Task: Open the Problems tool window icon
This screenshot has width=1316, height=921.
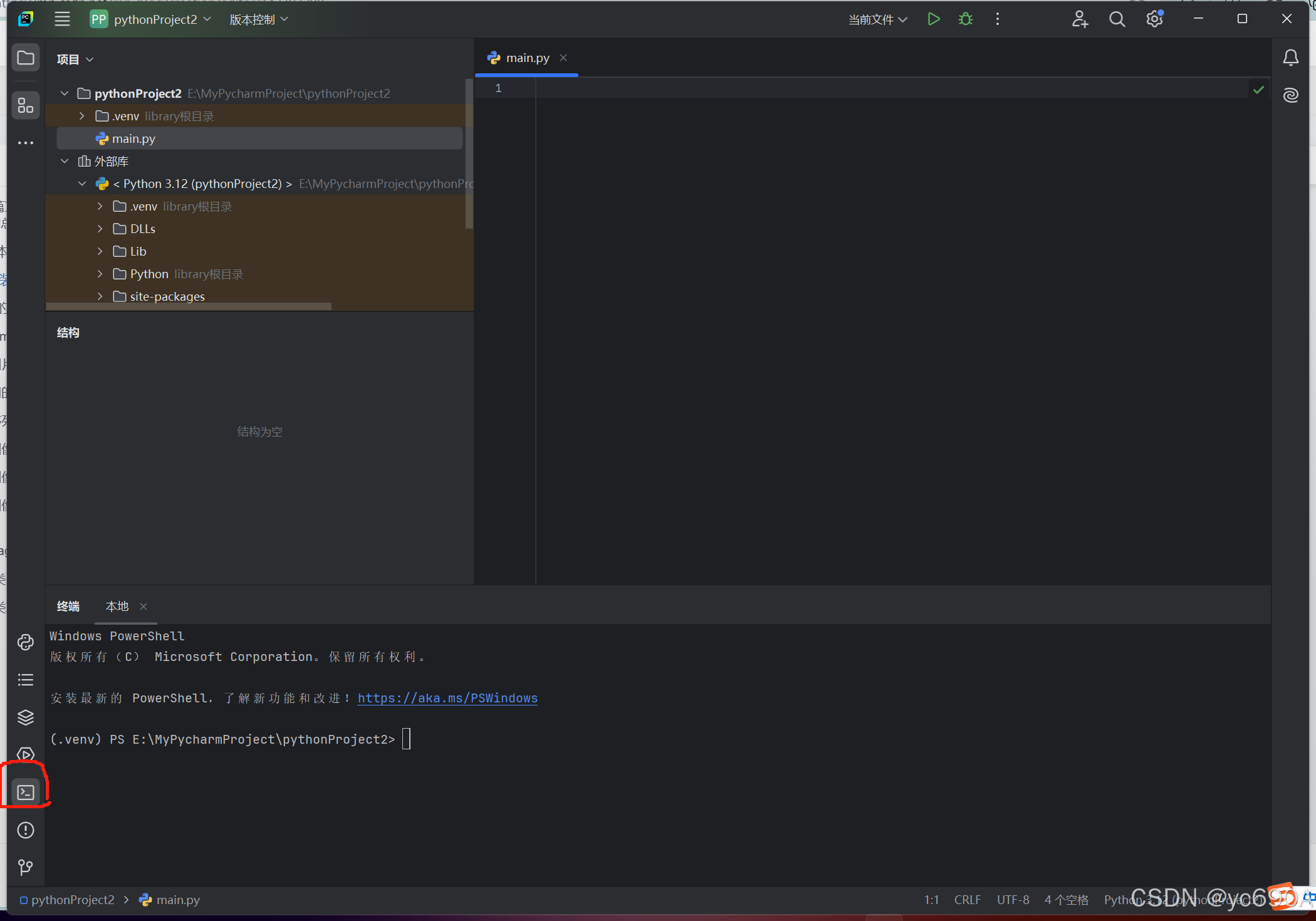Action: pyautogui.click(x=26, y=830)
